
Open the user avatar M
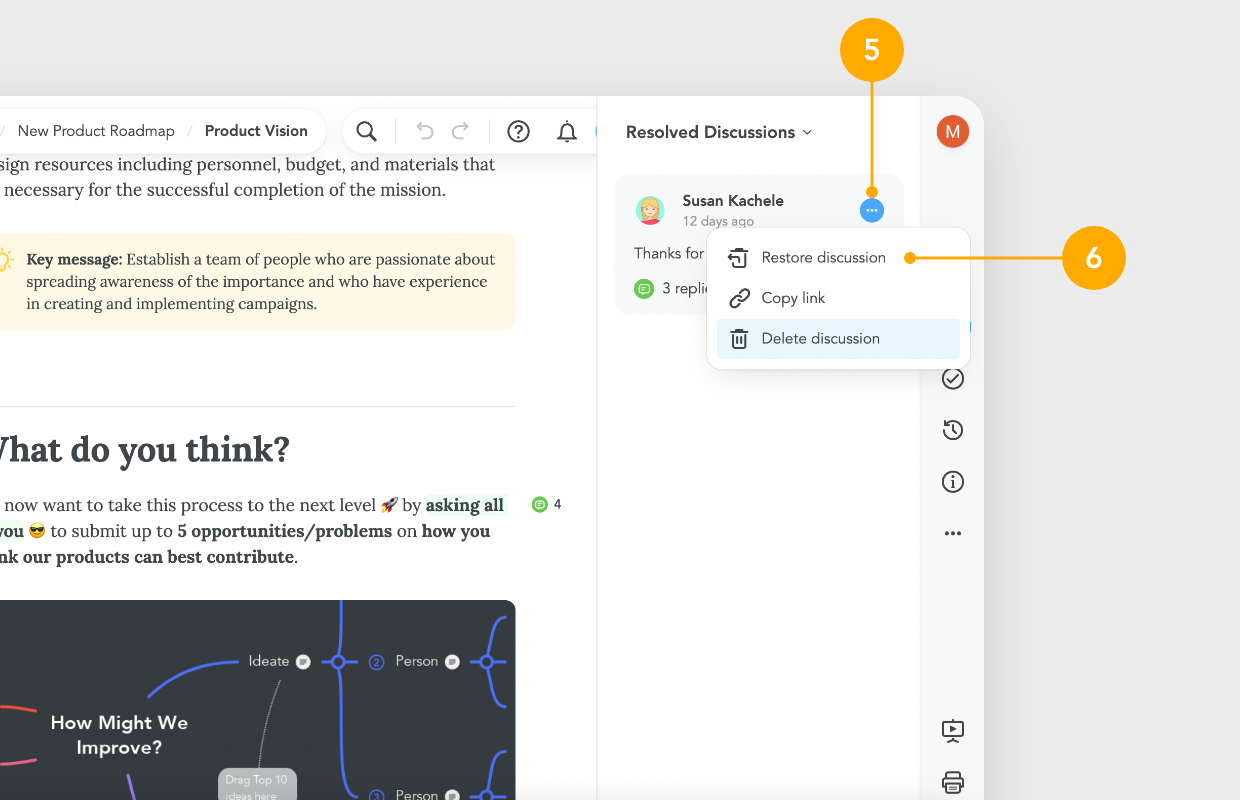coord(953,131)
